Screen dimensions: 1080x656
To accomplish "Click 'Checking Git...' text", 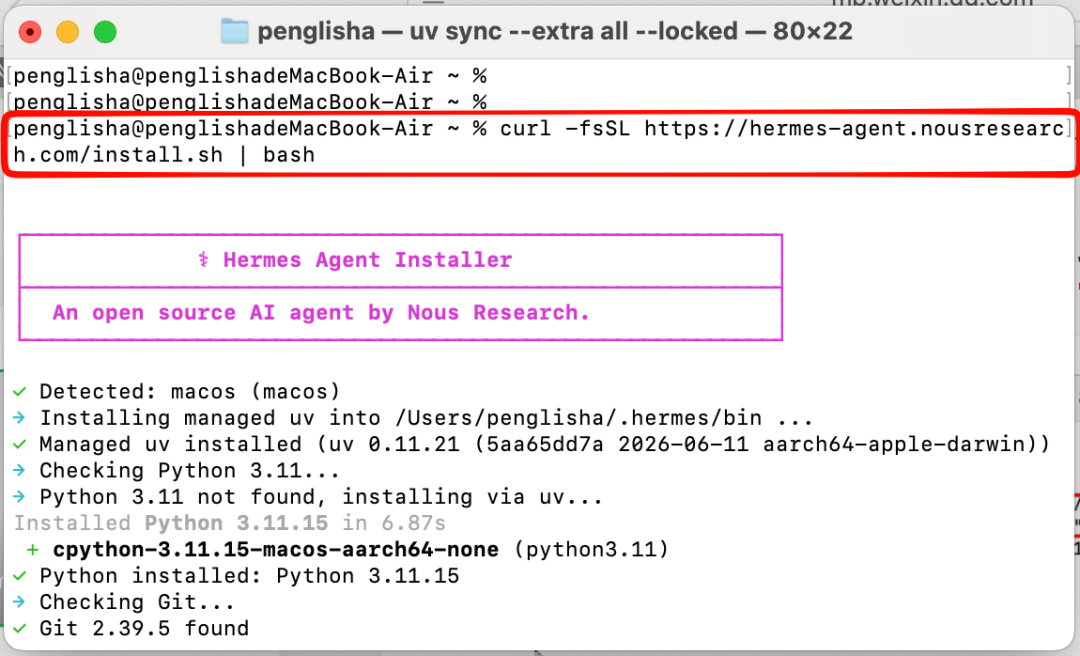I will [137, 602].
